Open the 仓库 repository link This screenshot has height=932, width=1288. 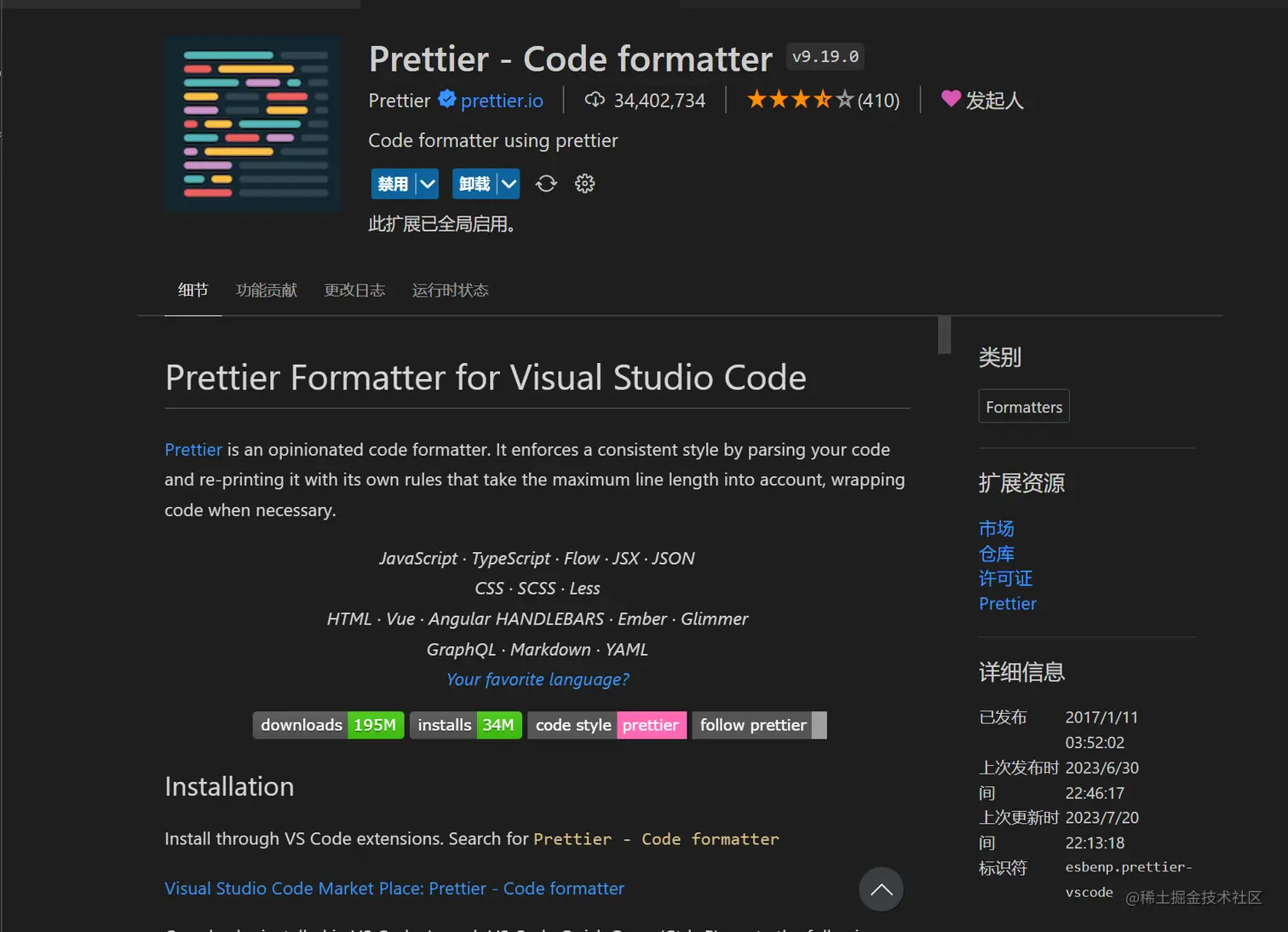pos(997,554)
